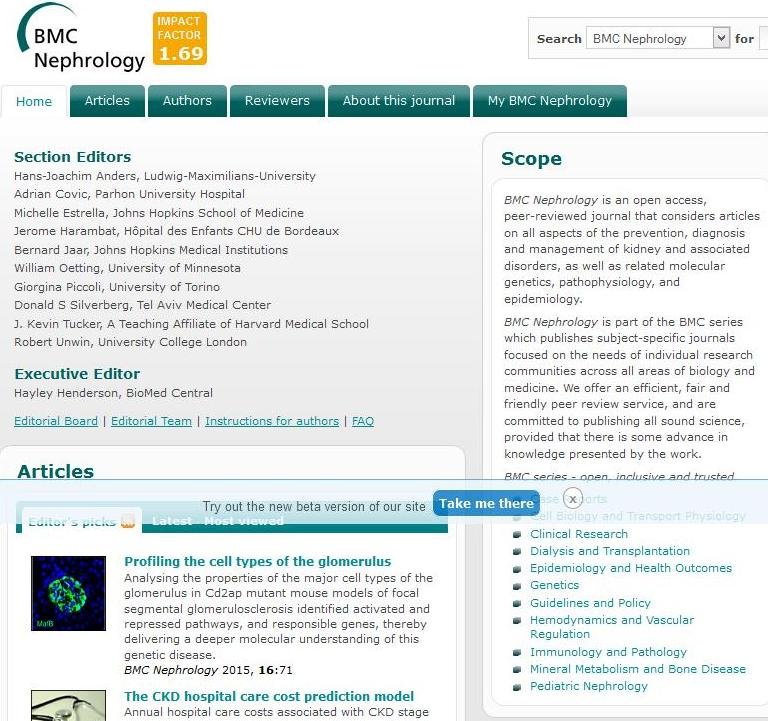Viewport: 768px width, 721px height.
Task: Click citation BMC Nephrology 2015, 16:71
Action: (208, 670)
